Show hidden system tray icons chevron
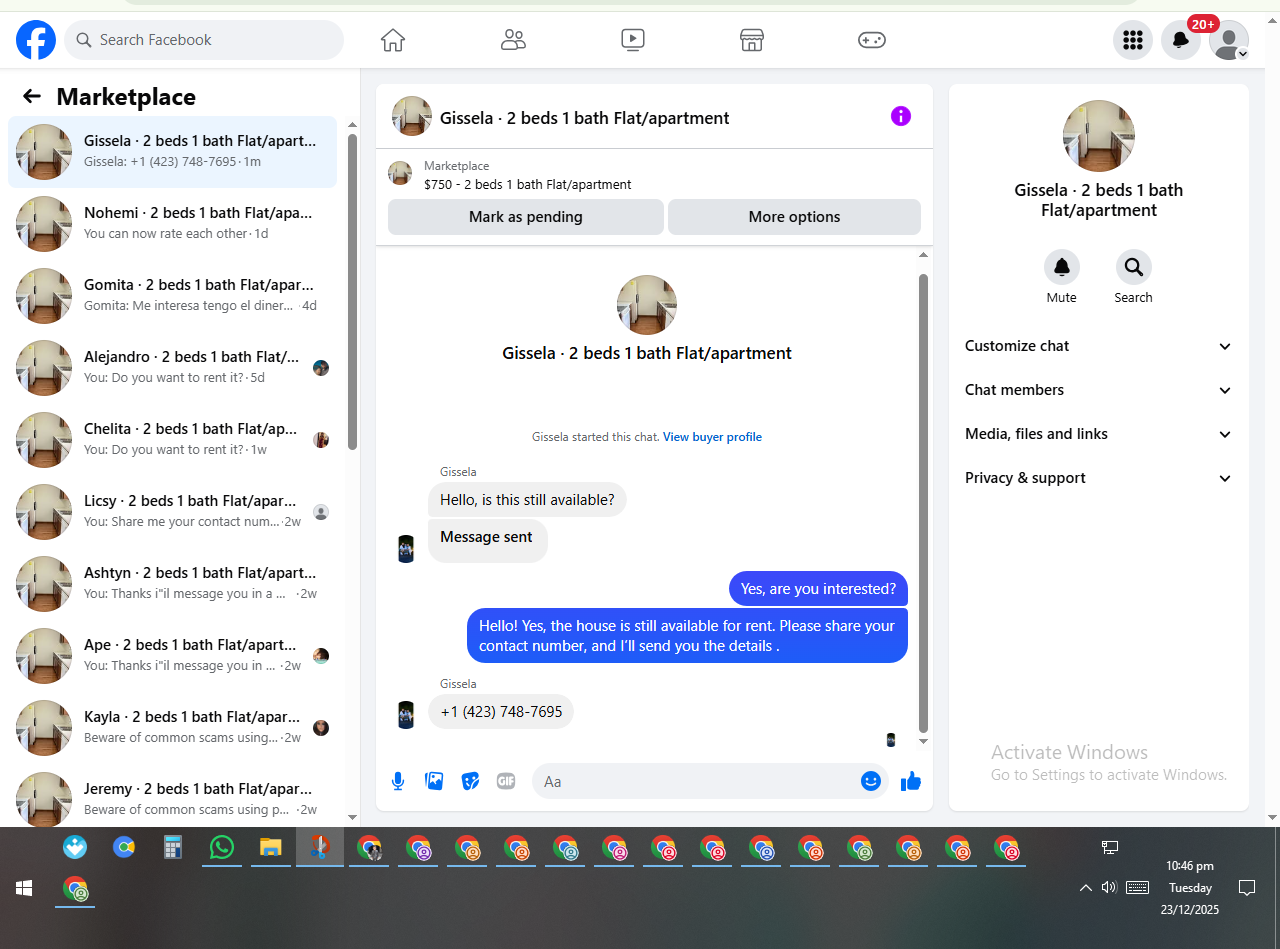Viewport: 1280px width, 949px height. pyautogui.click(x=1085, y=887)
